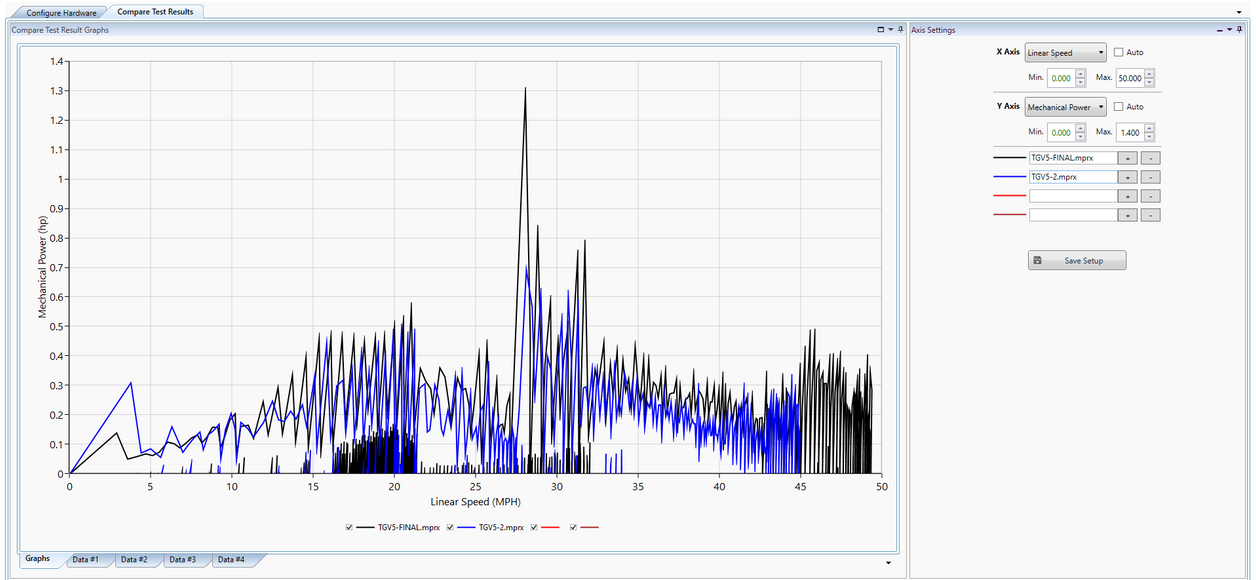This screenshot has width=1256, height=580.
Task: Pin the Compare Test Result Graphs panel
Action: 900,30
